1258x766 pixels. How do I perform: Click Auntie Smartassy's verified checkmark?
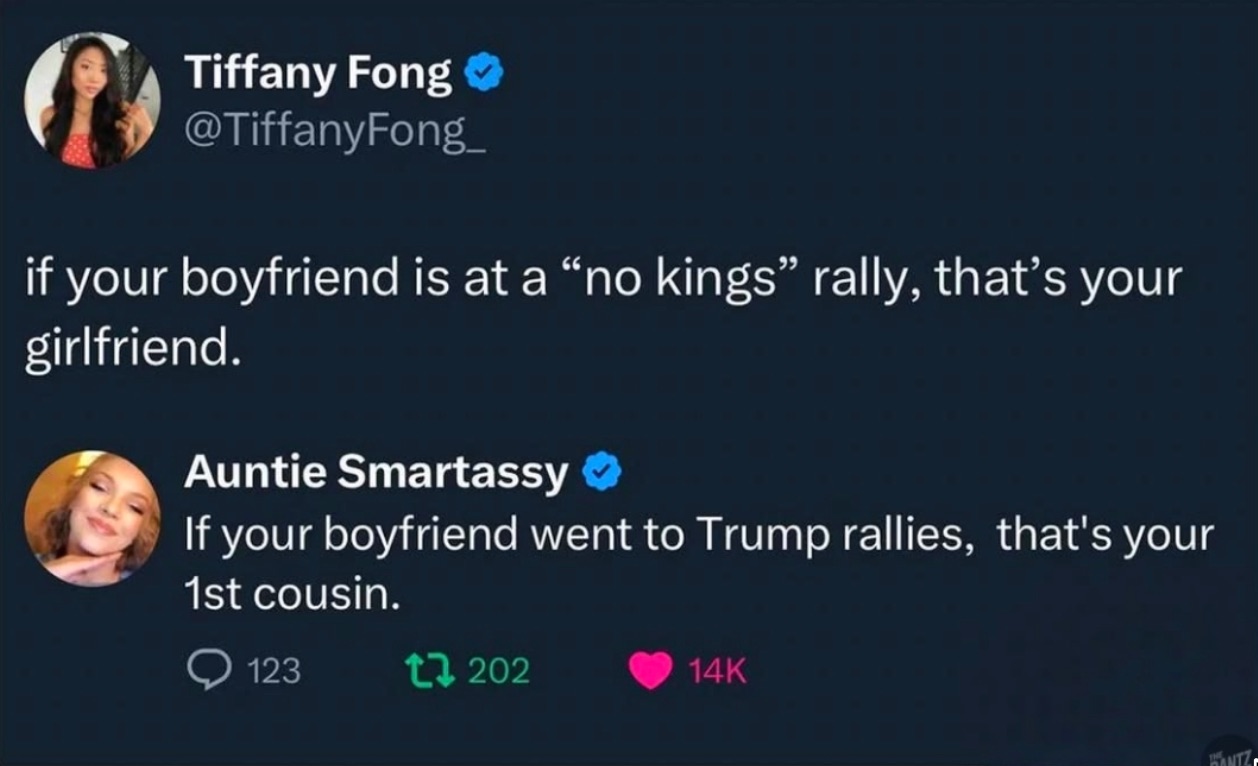click(600, 471)
